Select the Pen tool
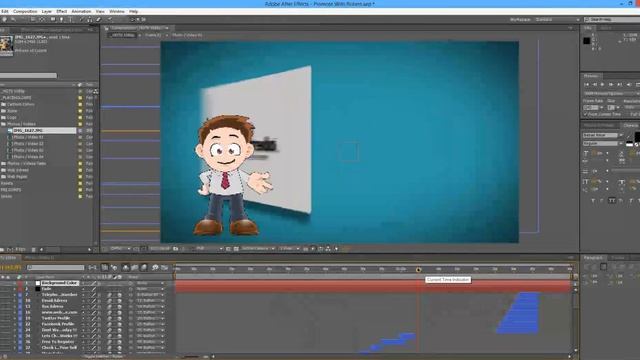Viewport: 640px width, 360px height. tap(62, 19)
